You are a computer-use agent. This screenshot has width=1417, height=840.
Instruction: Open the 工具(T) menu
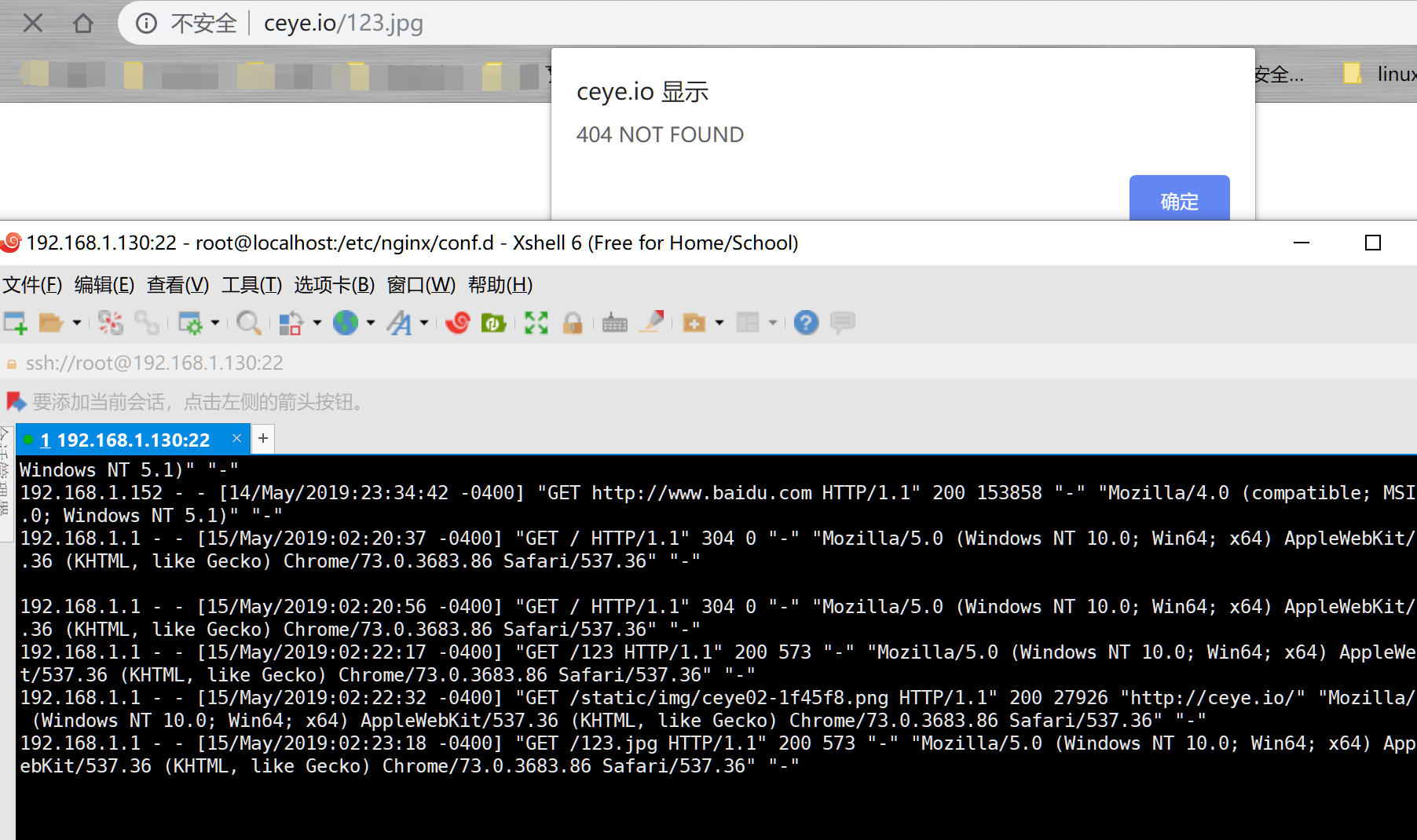[251, 285]
